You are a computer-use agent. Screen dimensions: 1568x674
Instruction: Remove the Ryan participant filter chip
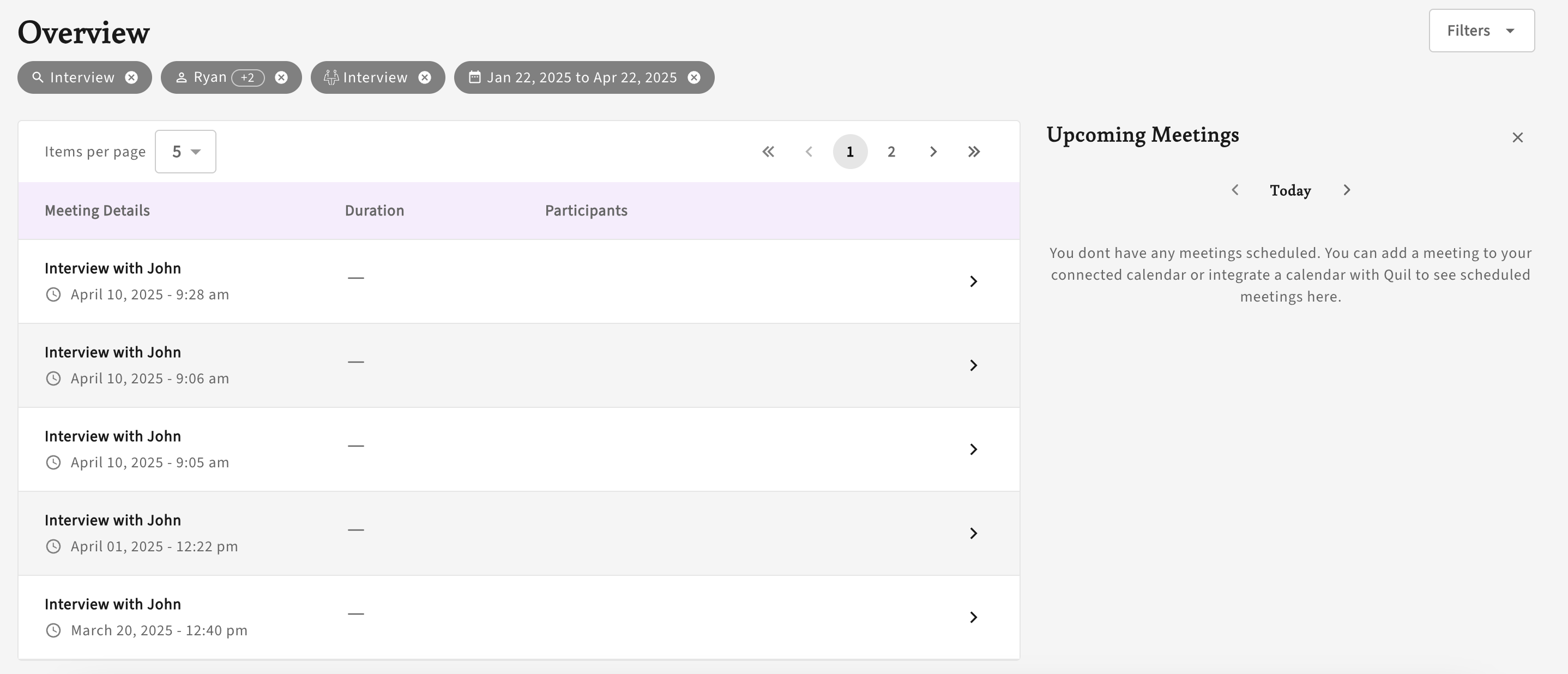pyautogui.click(x=281, y=77)
